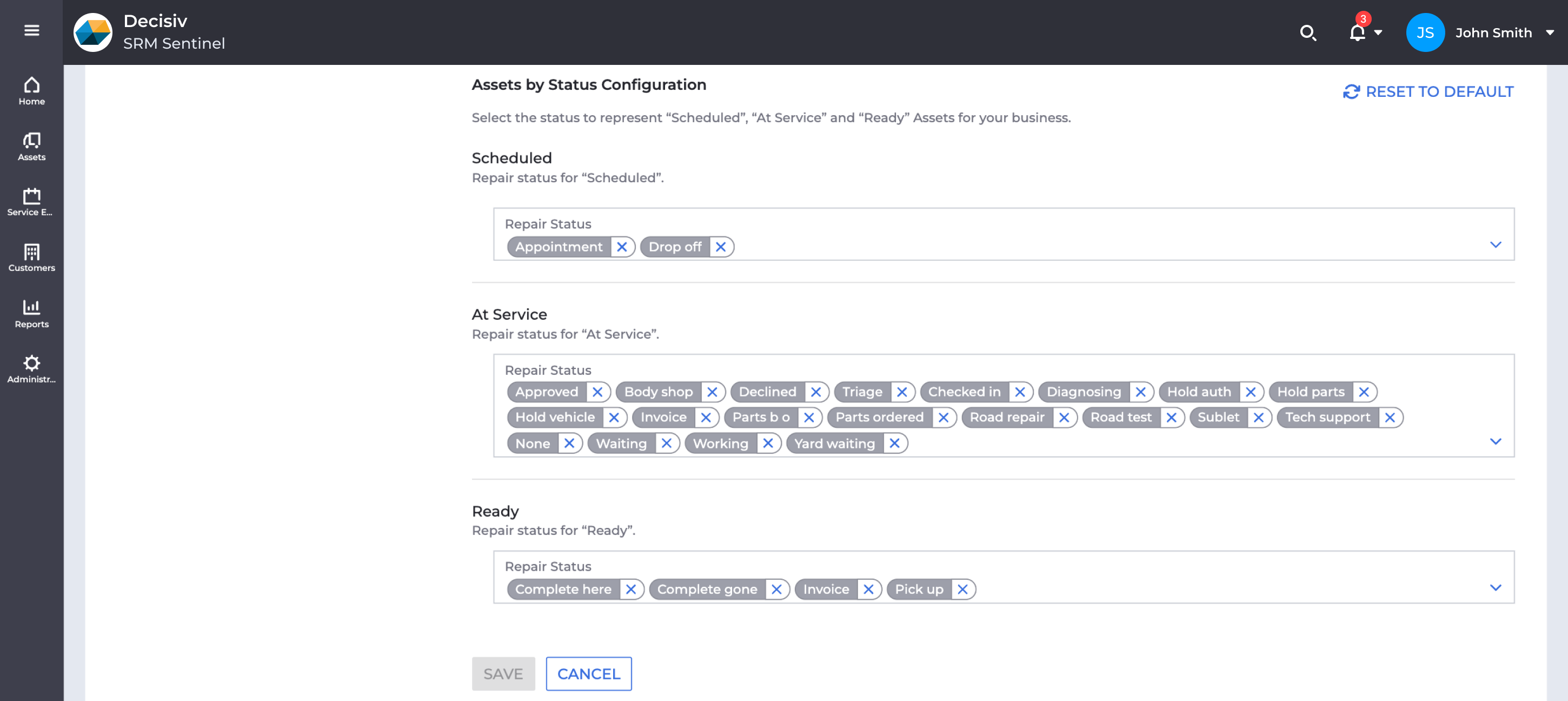
Task: Expand the Ready Repair Status dropdown
Action: [1495, 588]
